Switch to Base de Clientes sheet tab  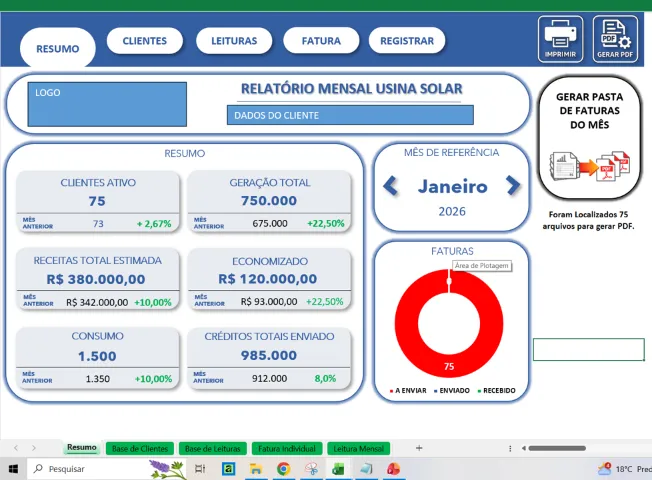[140, 448]
